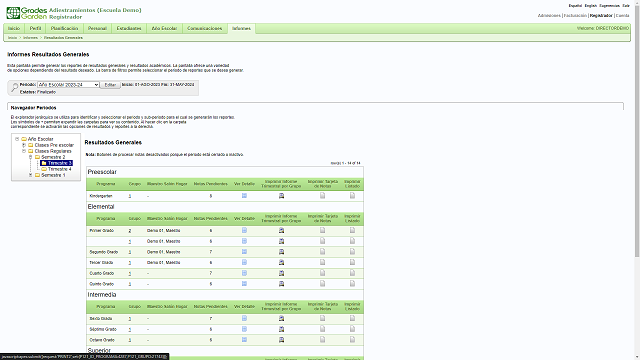This screenshot has width=640, height=360.
Task: Open Ver Detalle for Tercer Grado
Action: [x=244, y=262]
